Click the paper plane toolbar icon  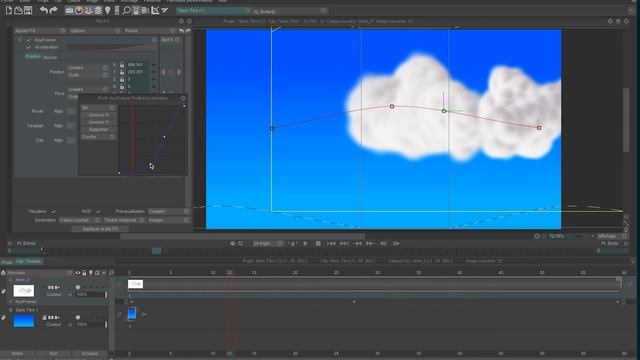coord(164,10)
